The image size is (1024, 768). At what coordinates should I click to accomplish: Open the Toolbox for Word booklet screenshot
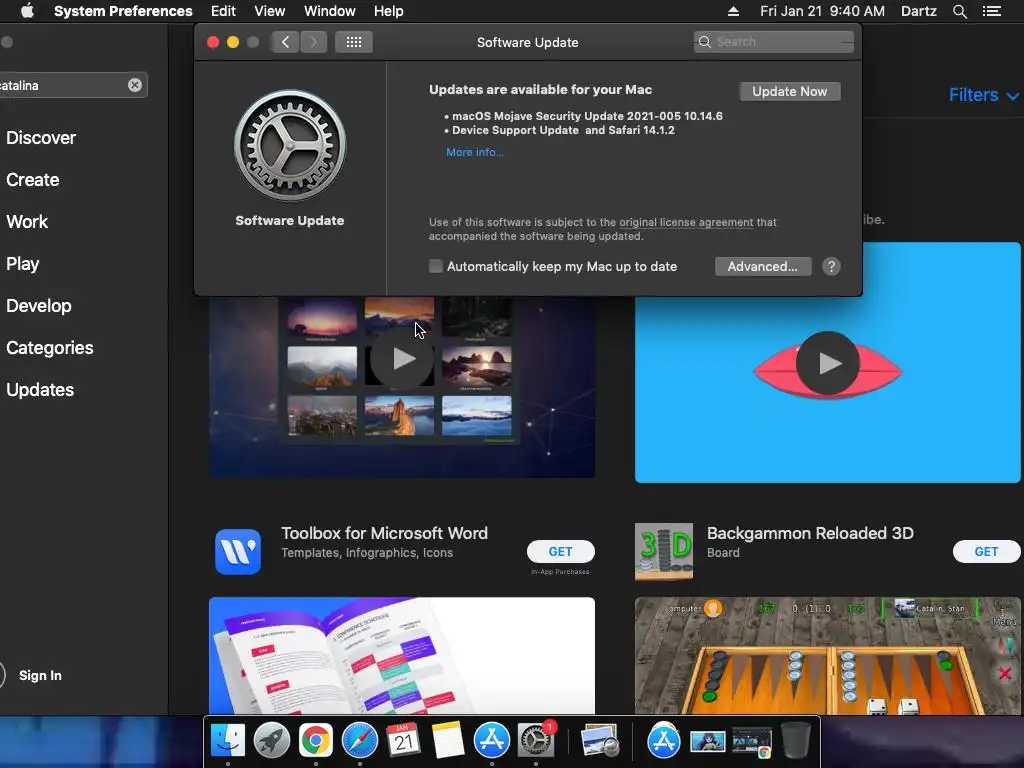tap(402, 656)
